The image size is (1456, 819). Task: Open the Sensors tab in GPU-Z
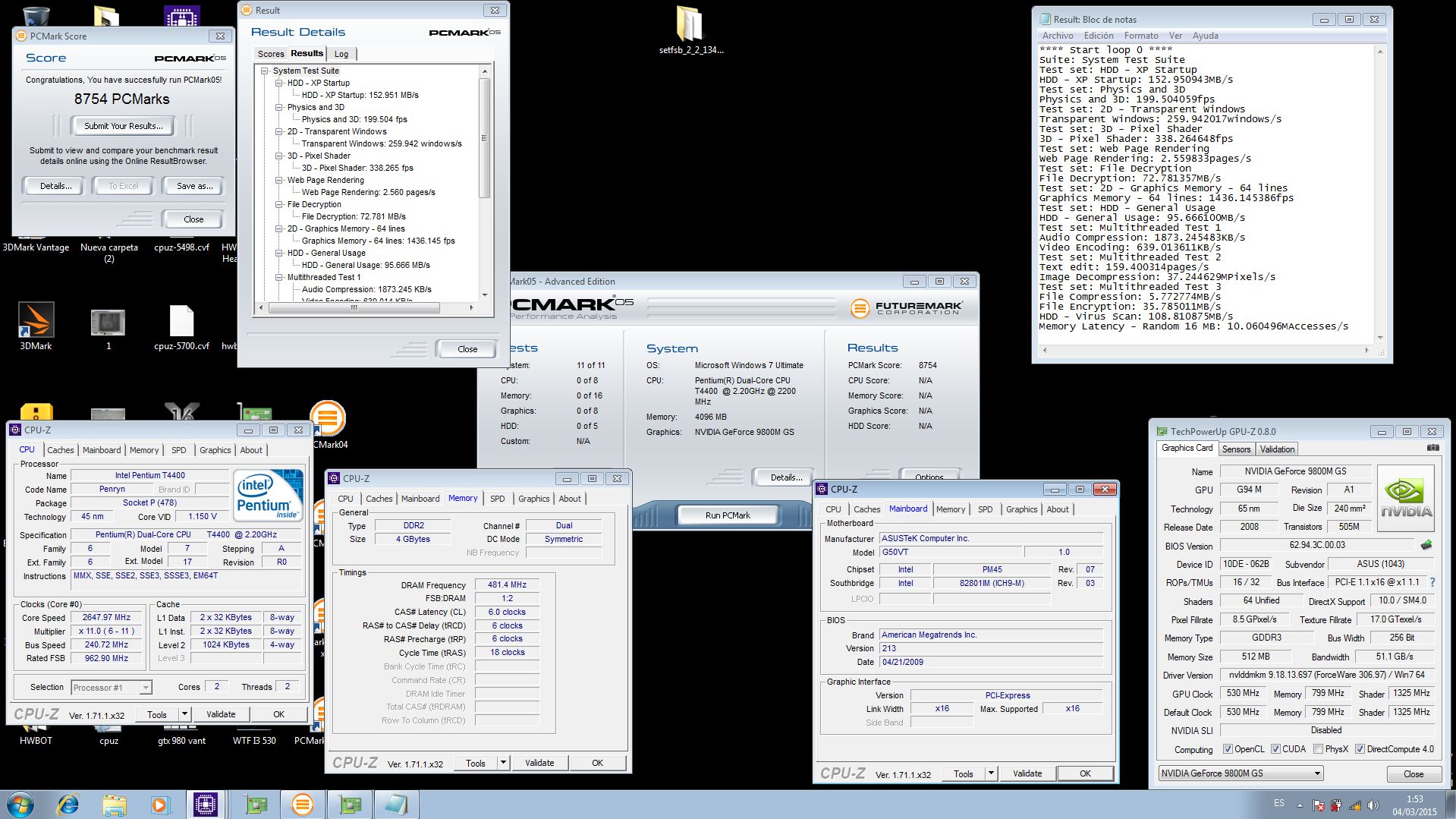click(1236, 449)
